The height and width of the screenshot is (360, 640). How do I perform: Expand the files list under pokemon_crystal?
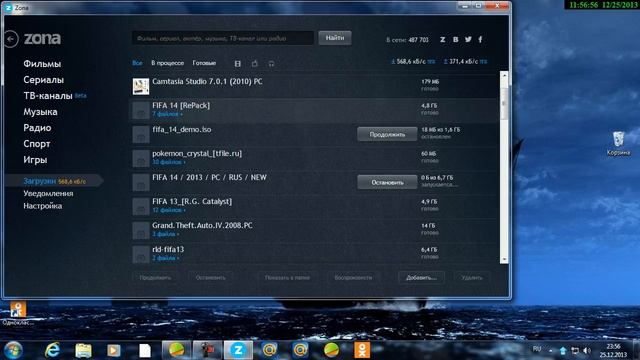[169, 162]
